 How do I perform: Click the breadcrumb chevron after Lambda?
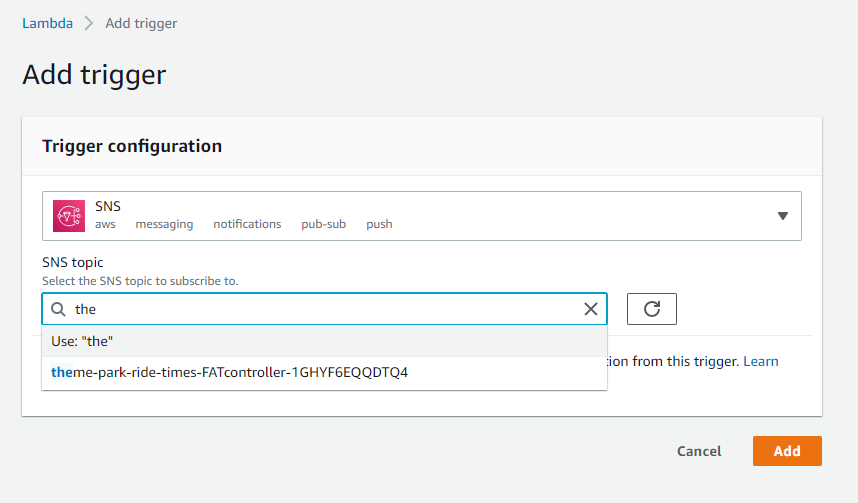89,24
